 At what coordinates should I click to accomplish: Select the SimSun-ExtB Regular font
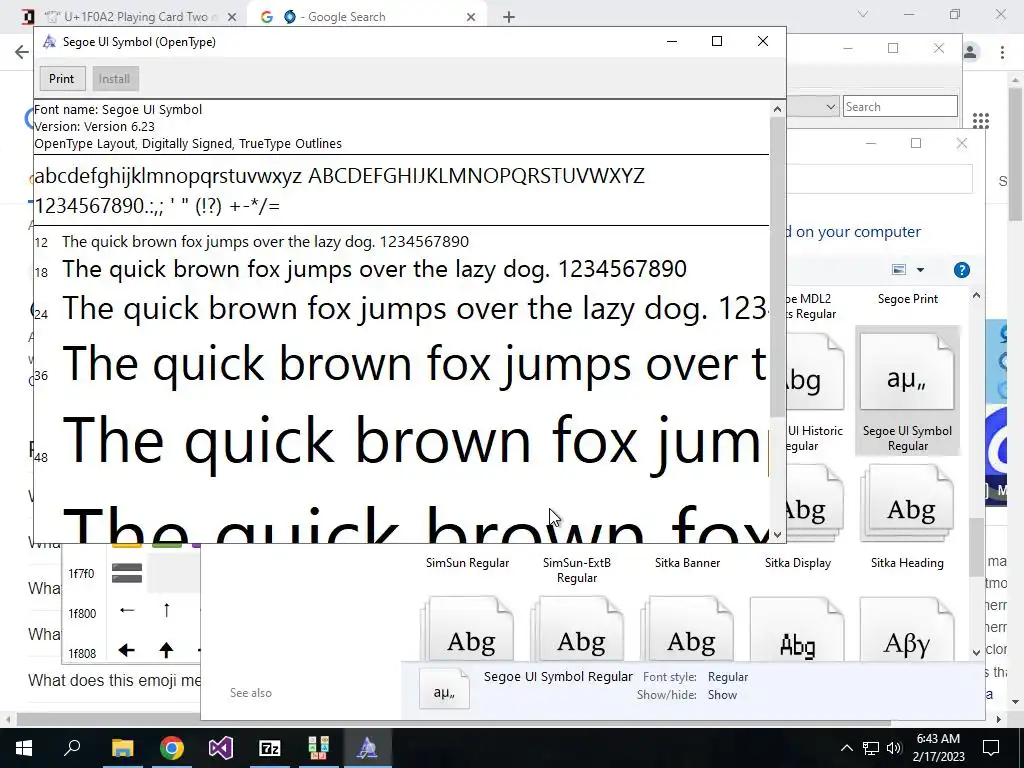577,569
